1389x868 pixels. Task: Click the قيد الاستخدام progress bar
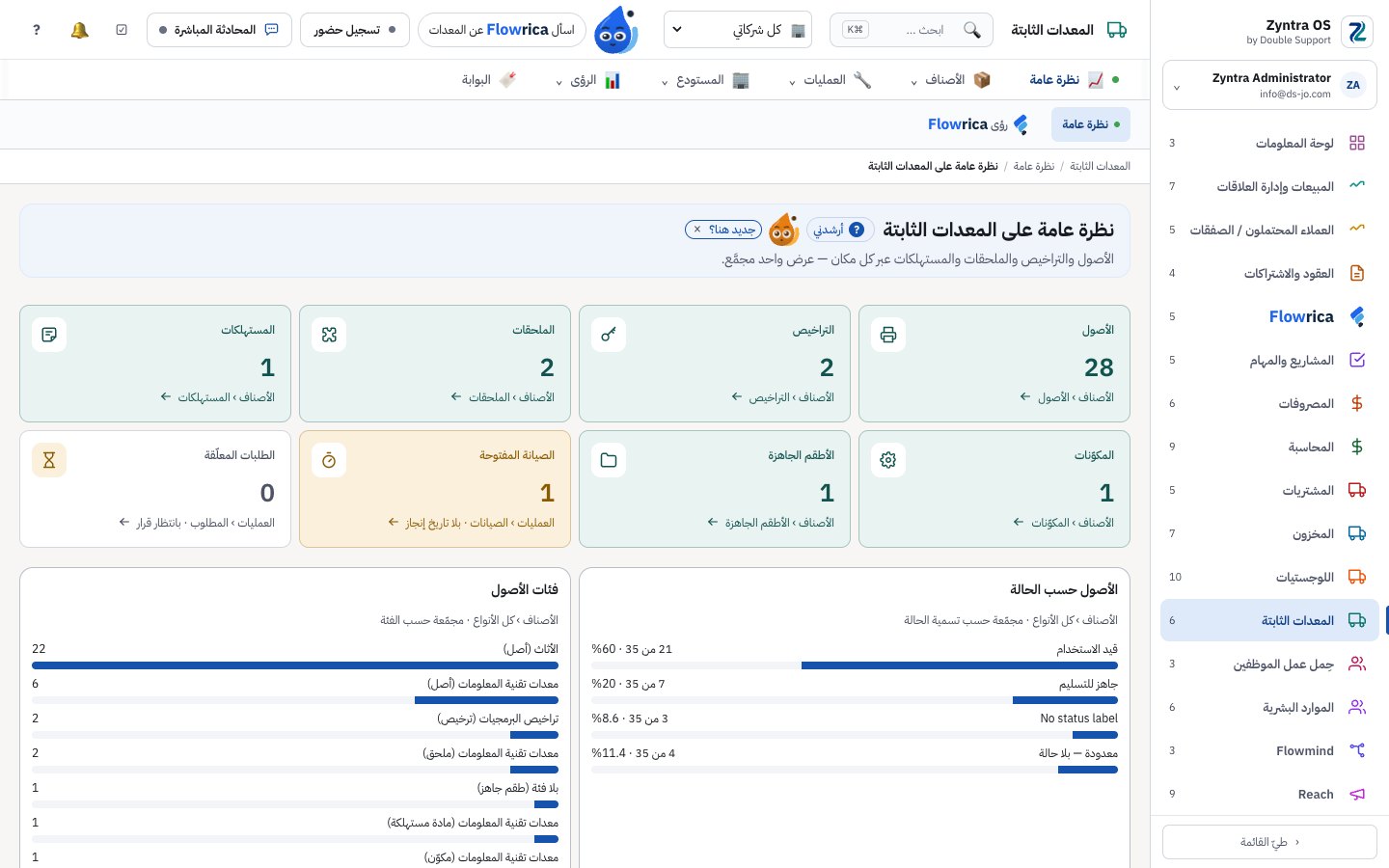coord(855,665)
